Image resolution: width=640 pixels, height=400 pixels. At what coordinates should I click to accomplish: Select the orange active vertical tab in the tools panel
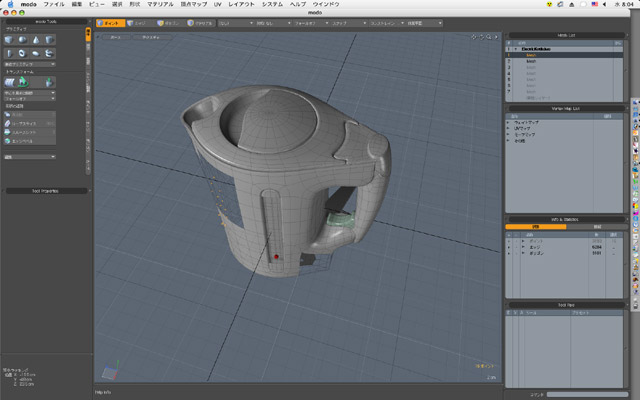(88, 34)
